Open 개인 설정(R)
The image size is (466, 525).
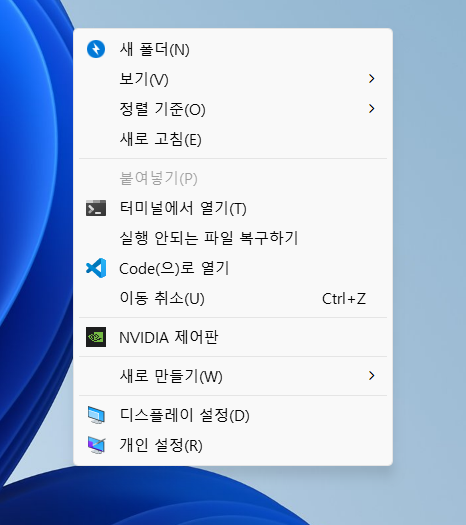click(x=233, y=445)
